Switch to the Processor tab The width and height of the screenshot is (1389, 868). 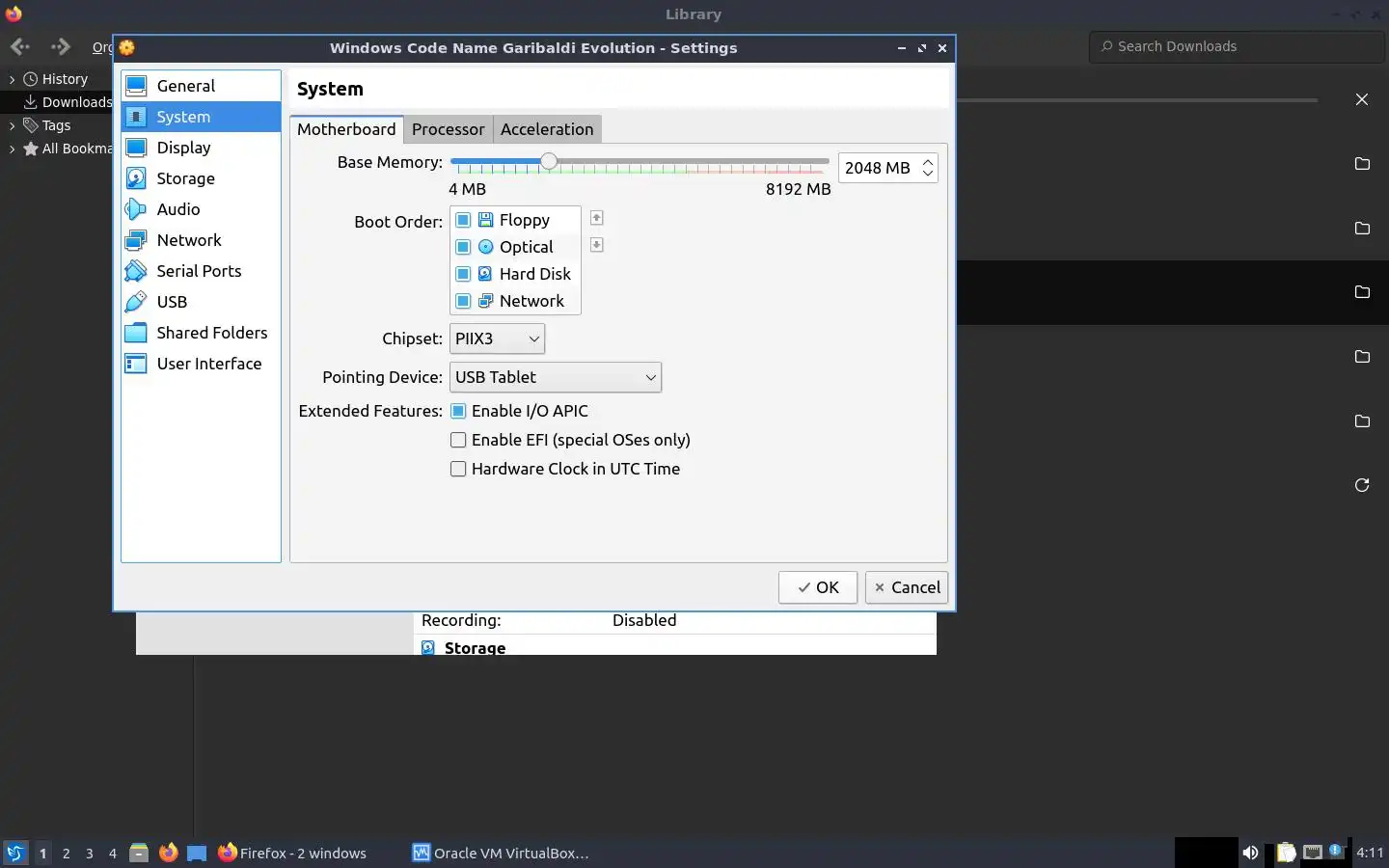[448, 129]
